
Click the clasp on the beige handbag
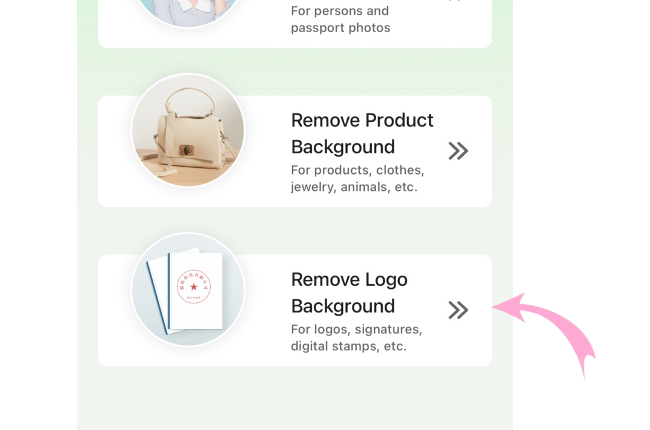(186, 150)
